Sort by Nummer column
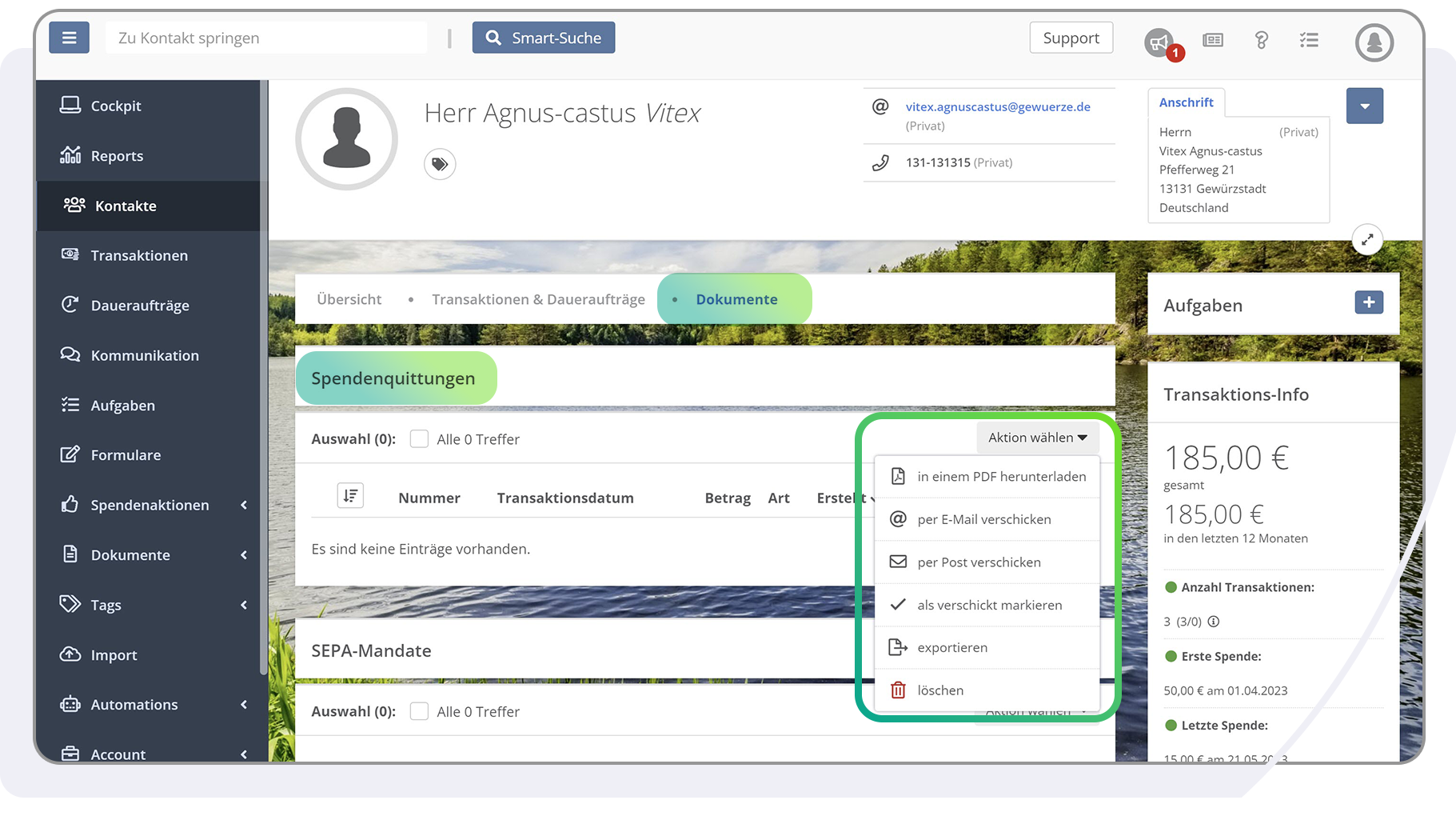This screenshot has height=820, width=1456. (429, 498)
